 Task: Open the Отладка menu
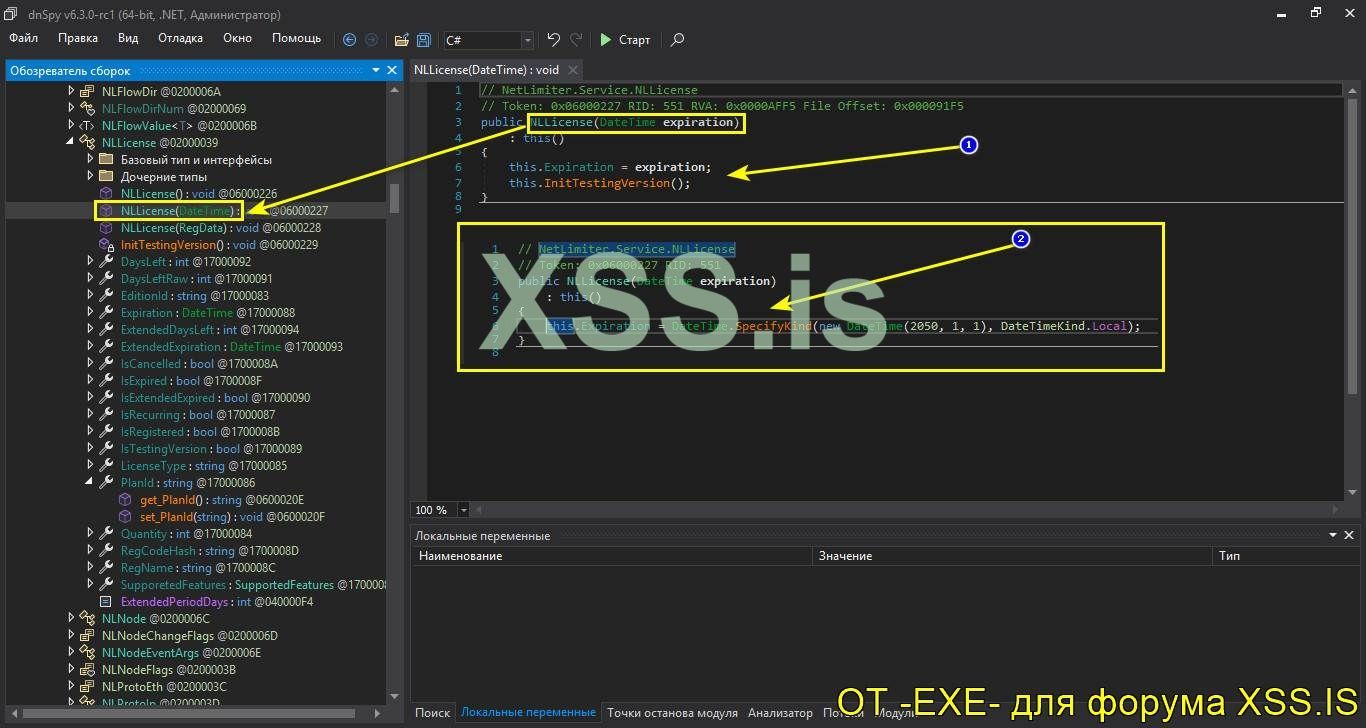coord(180,38)
